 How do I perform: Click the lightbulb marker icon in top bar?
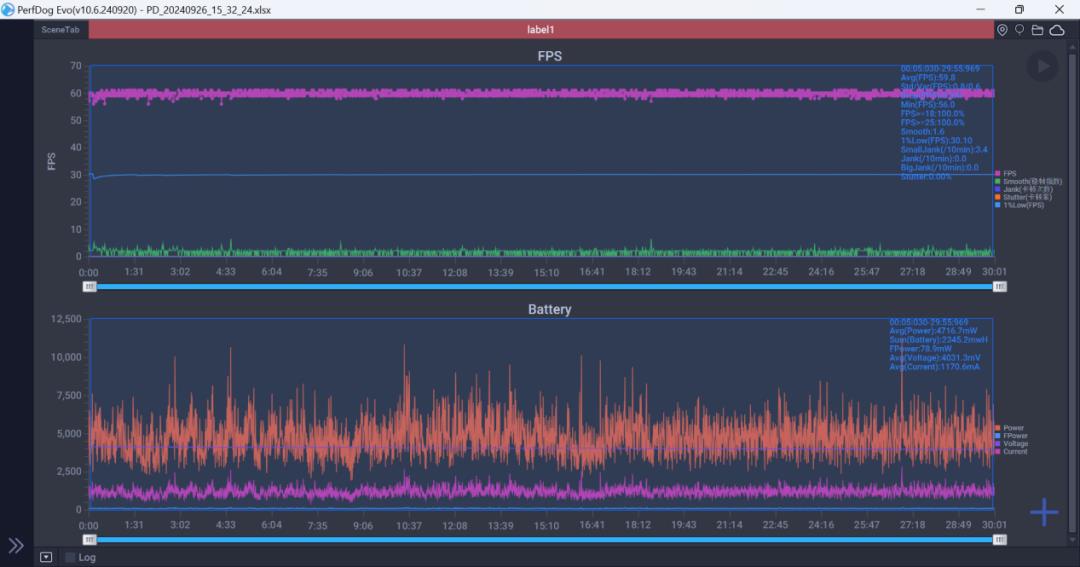(1019, 30)
